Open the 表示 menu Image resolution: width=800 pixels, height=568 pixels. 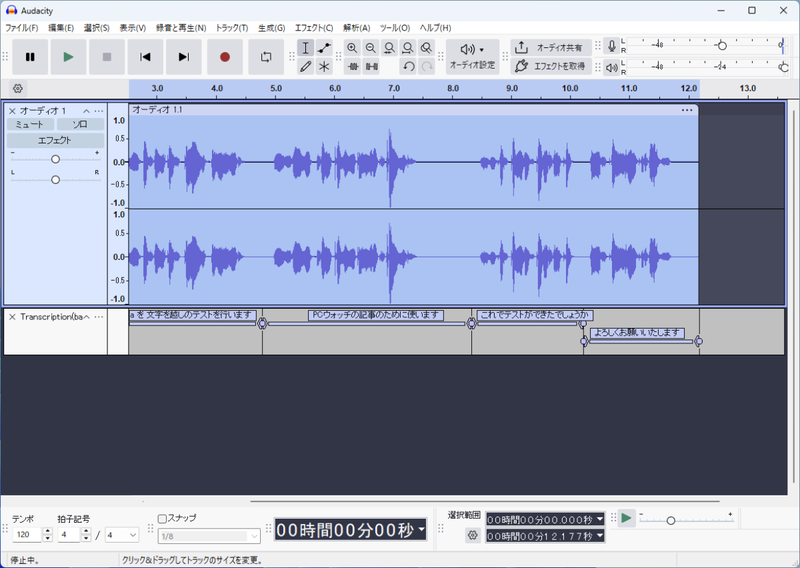click(x=133, y=28)
